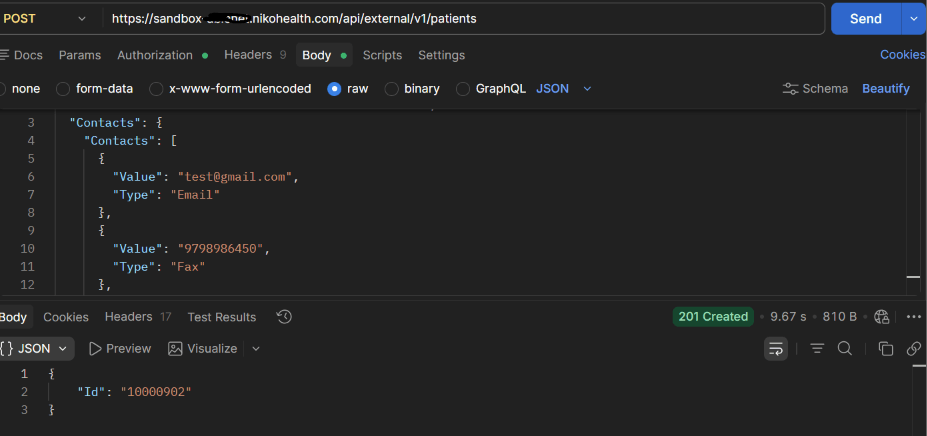Open the Schema sliders icon

(x=790, y=89)
